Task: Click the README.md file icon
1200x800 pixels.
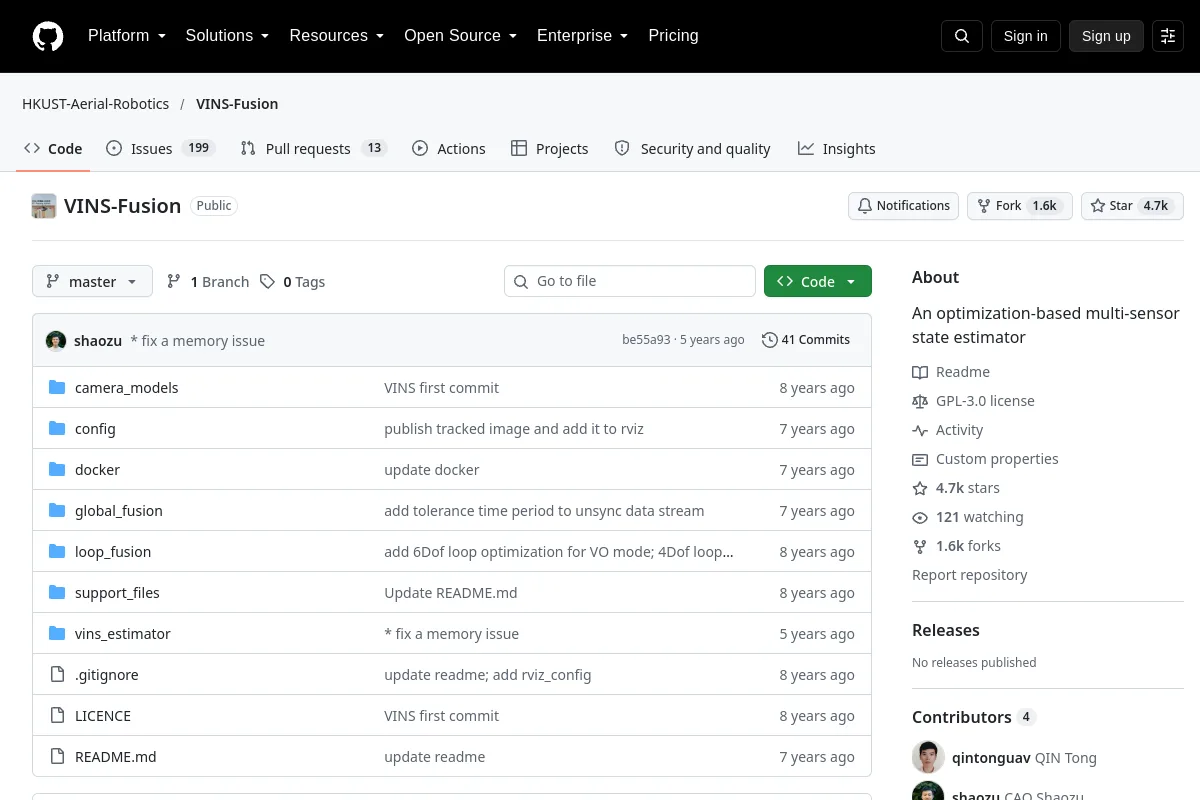Action: point(57,757)
